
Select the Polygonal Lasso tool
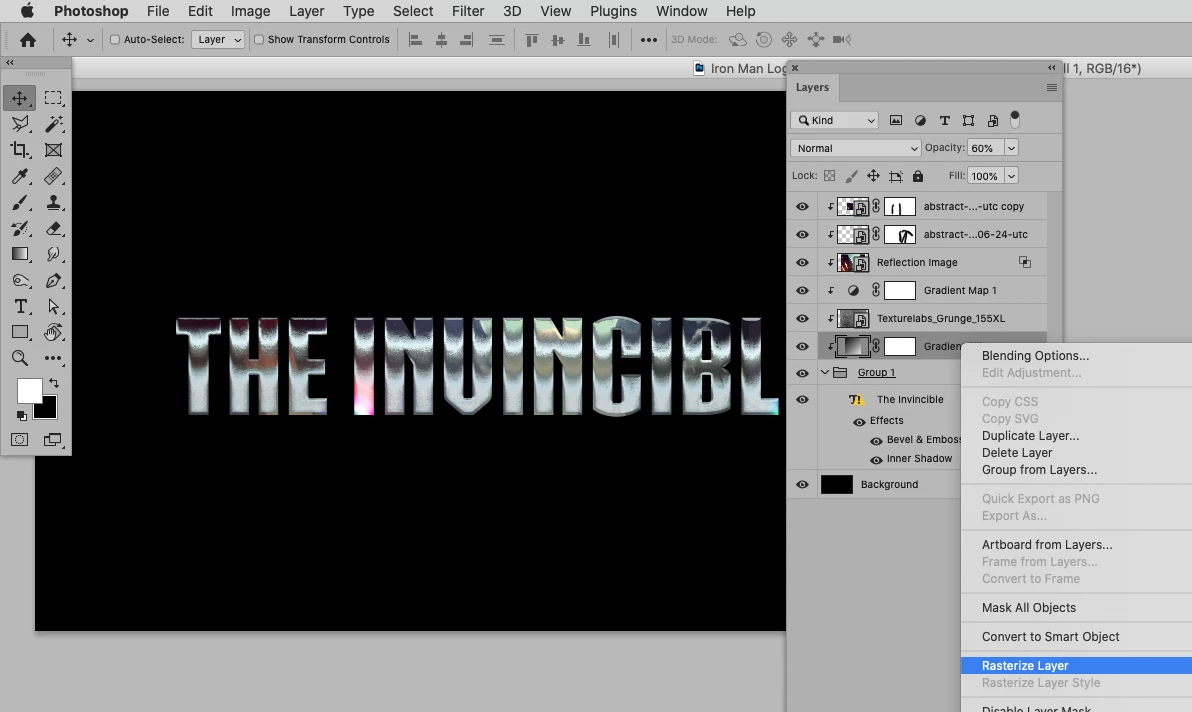[20, 124]
